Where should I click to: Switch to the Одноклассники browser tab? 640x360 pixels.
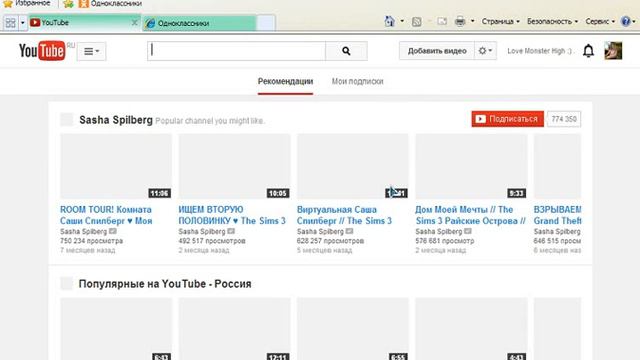[199, 23]
